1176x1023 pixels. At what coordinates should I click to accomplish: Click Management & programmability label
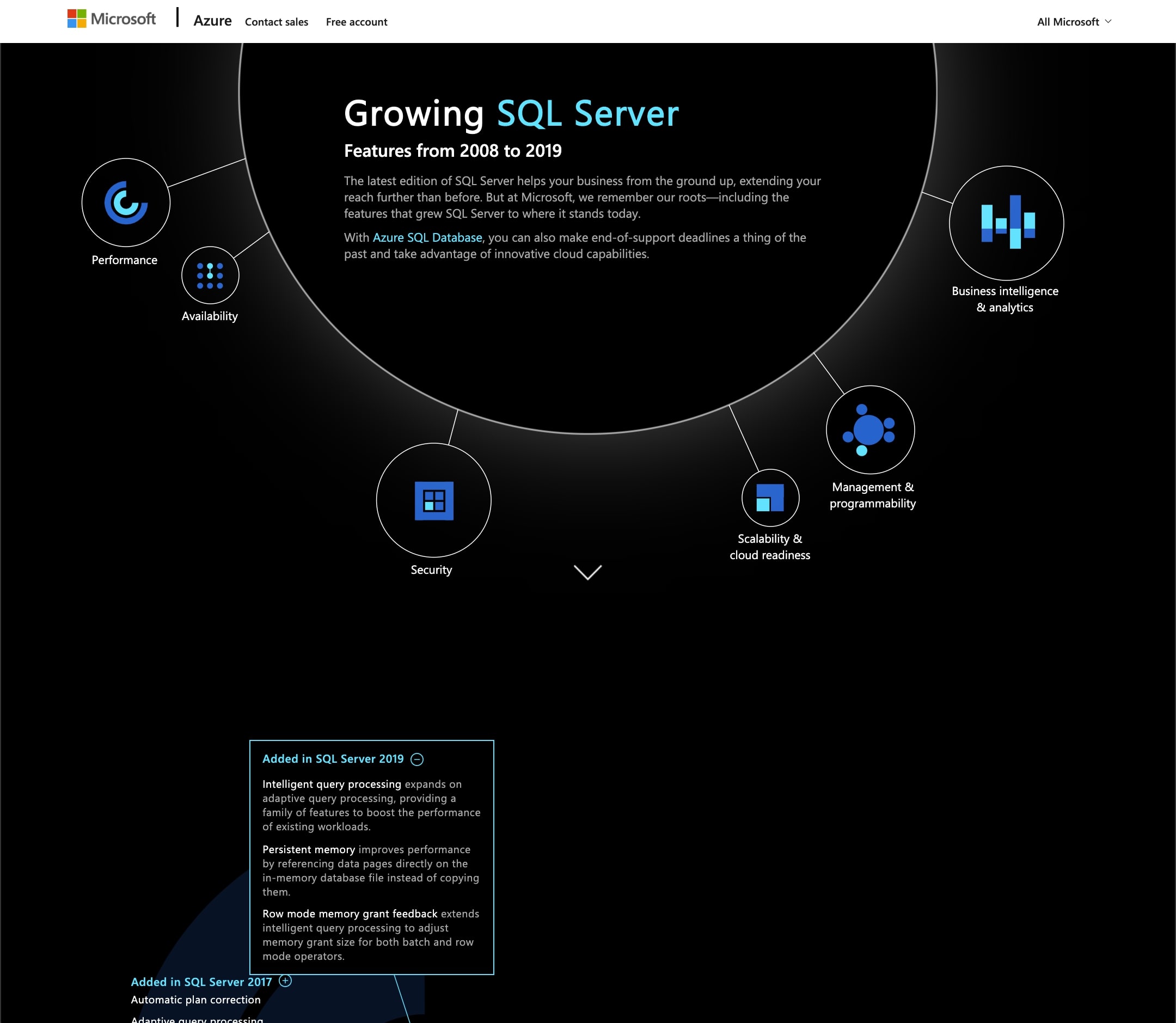click(x=872, y=495)
